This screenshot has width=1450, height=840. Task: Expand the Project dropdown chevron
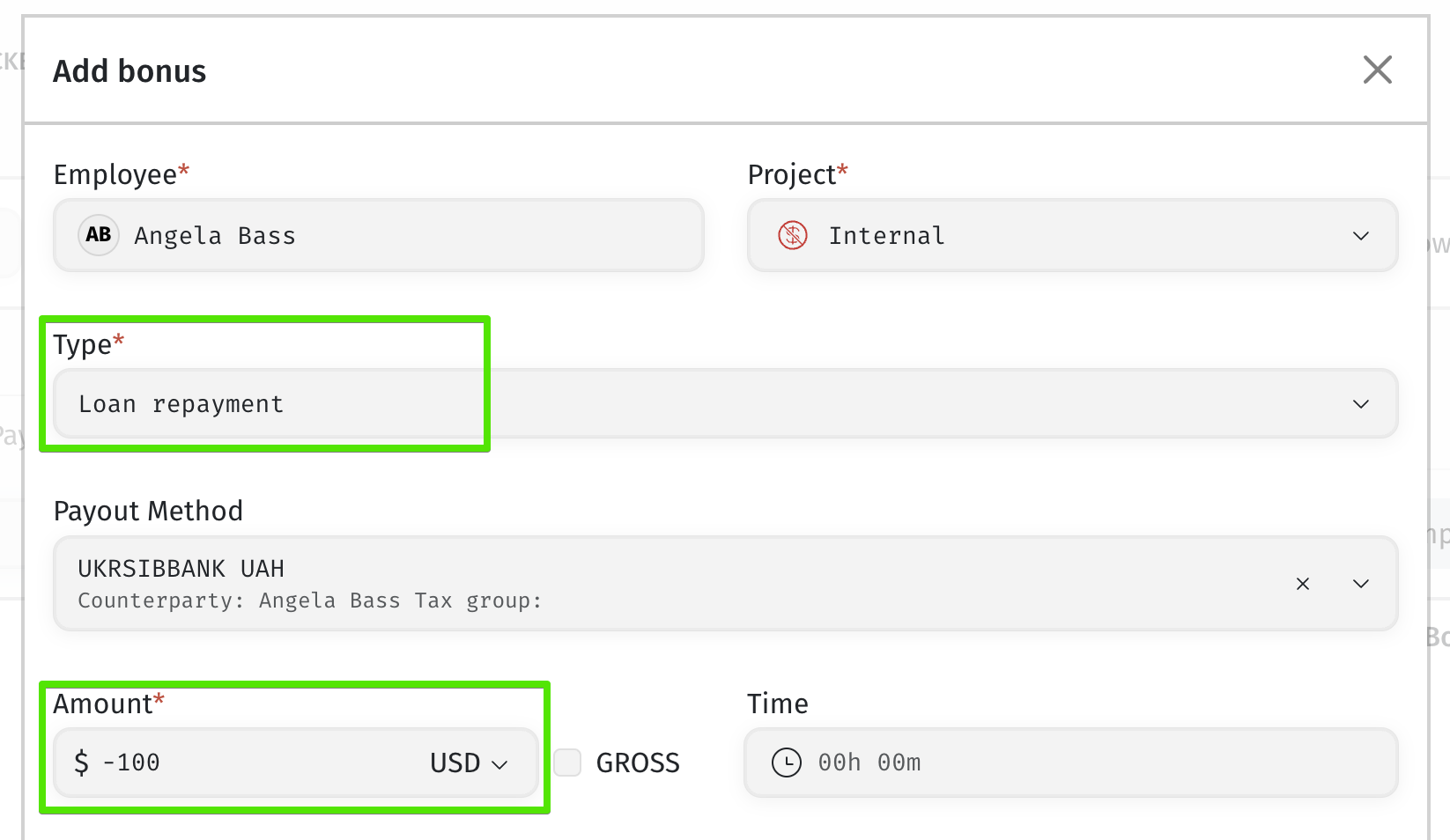1361,236
